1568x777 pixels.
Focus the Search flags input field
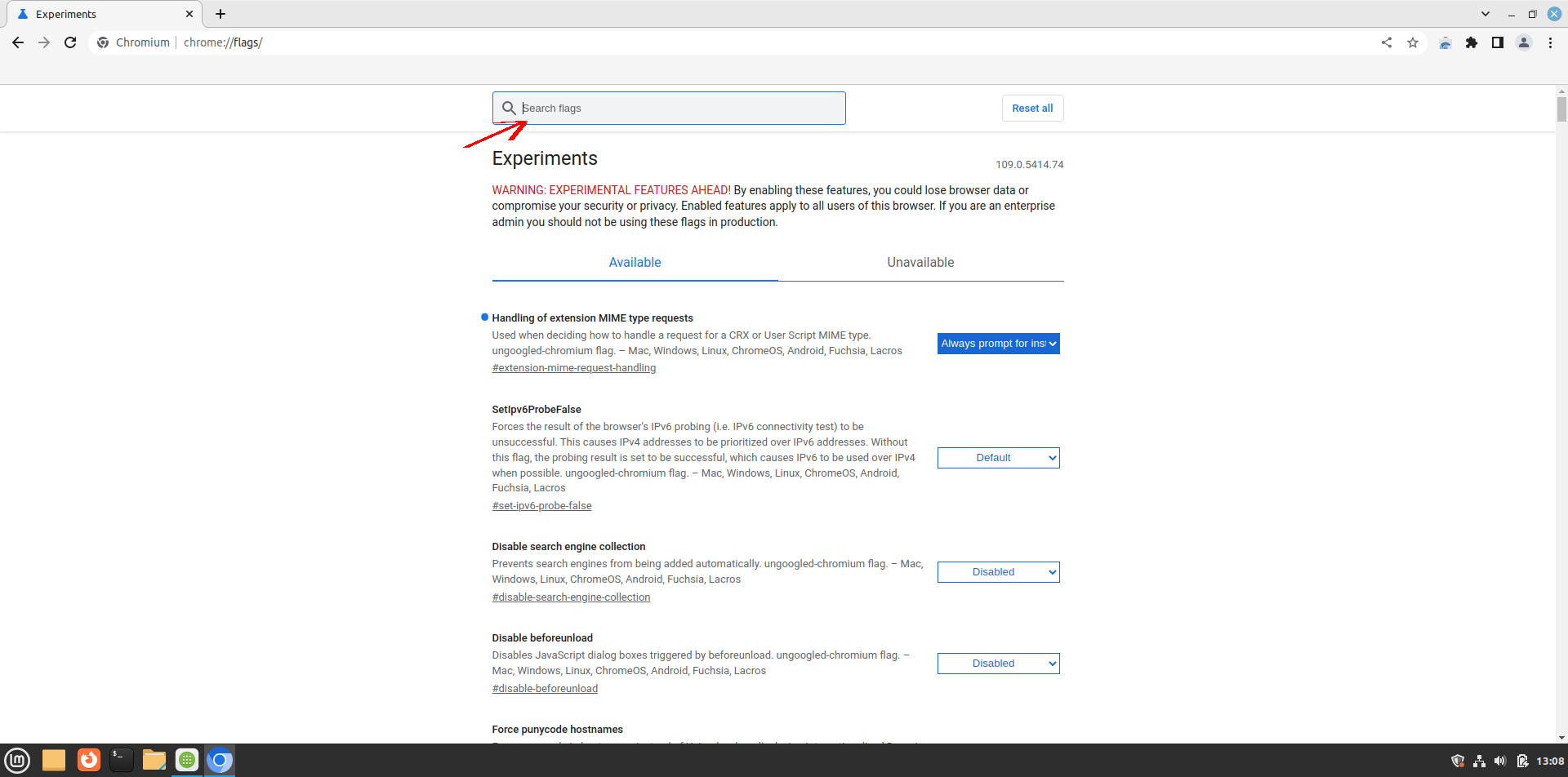pyautogui.click(x=678, y=109)
